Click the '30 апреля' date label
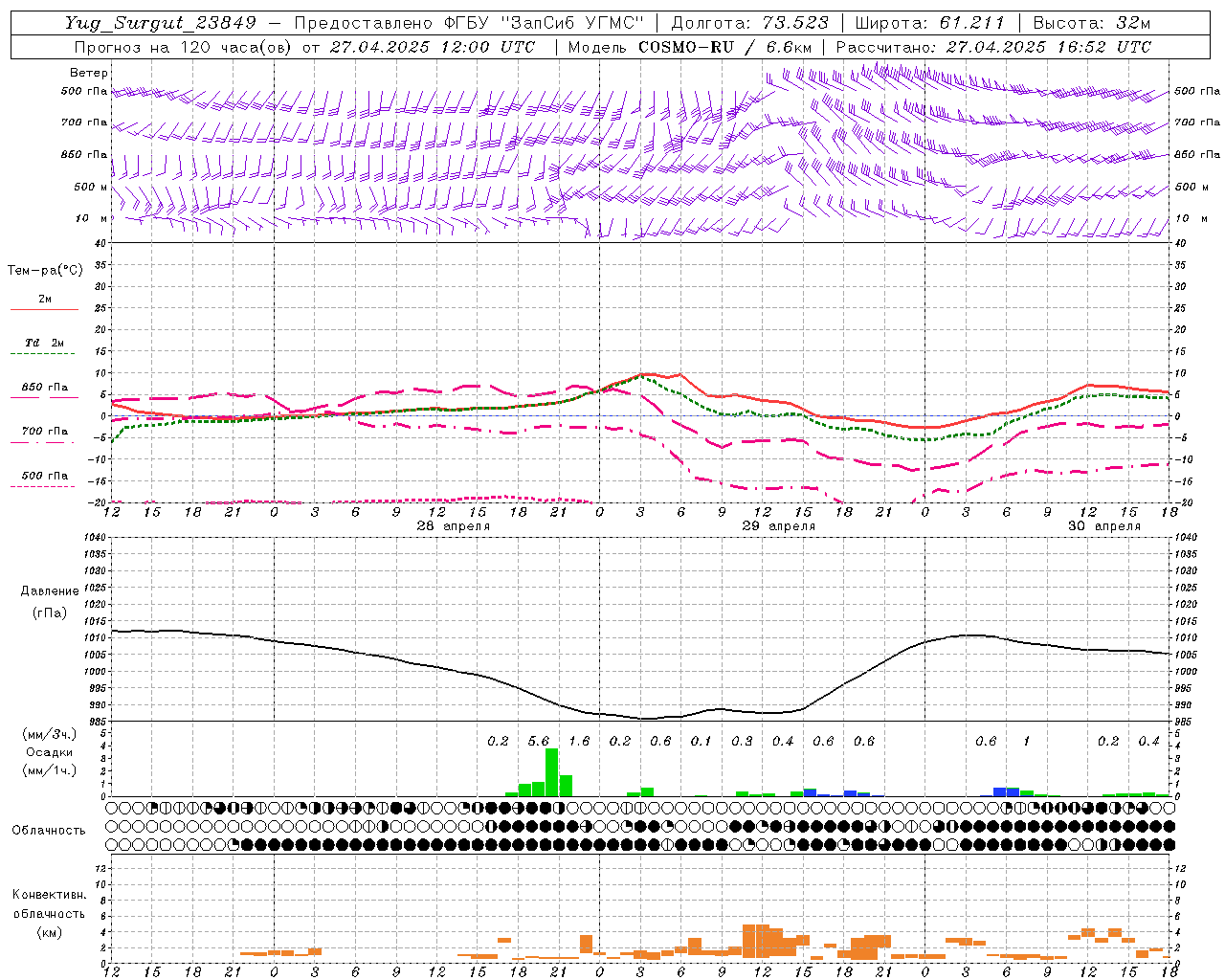Screen dimensions: 1225x980 [x=1104, y=526]
